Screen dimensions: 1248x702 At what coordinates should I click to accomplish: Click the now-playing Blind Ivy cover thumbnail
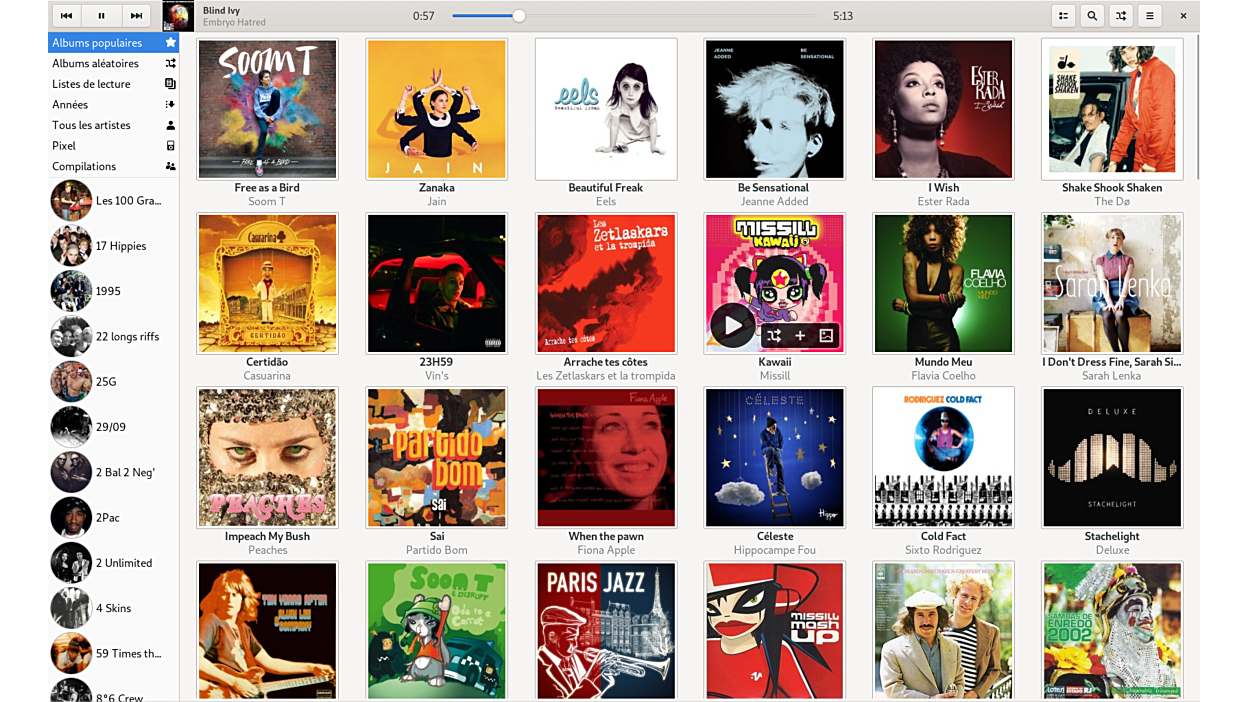tap(178, 16)
